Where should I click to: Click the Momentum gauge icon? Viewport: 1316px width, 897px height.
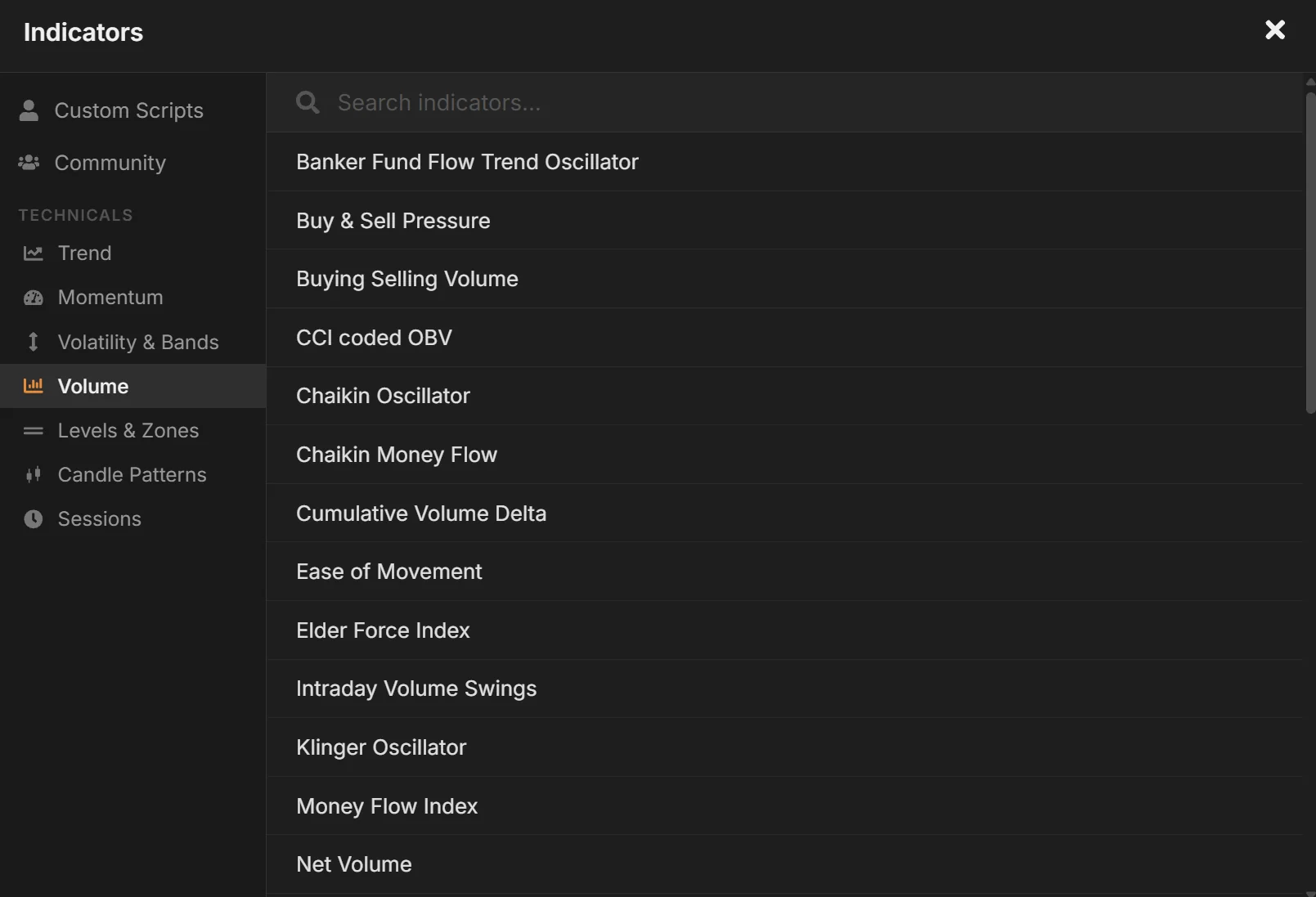click(34, 298)
